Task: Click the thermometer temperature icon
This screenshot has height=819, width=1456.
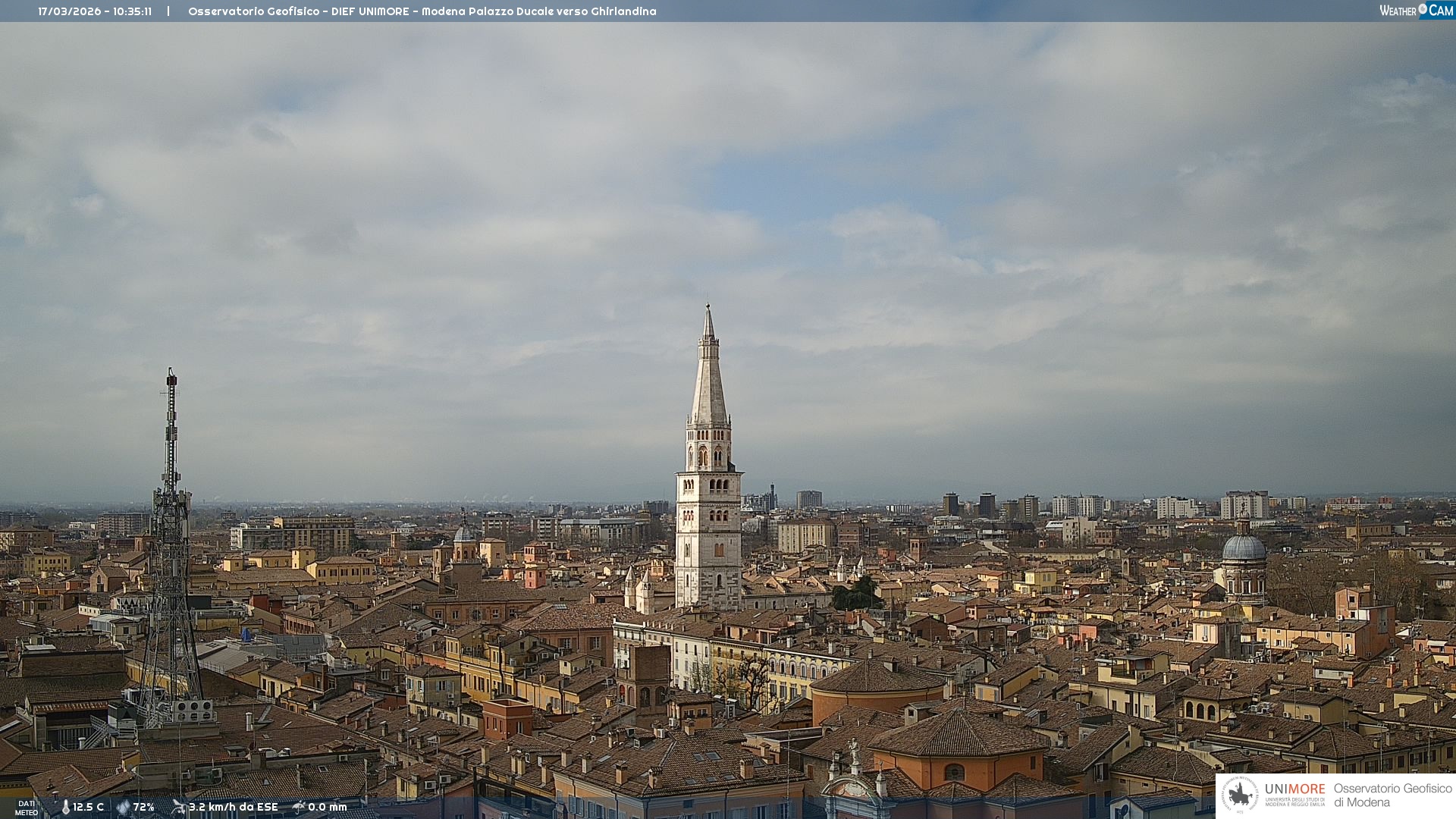Action: click(x=65, y=808)
